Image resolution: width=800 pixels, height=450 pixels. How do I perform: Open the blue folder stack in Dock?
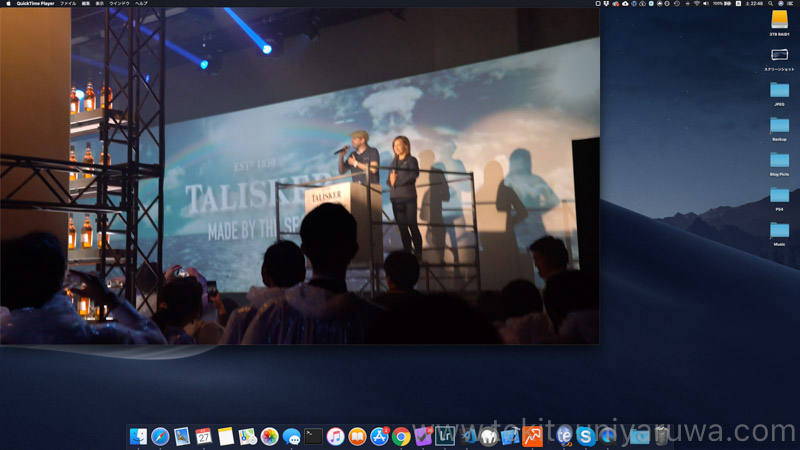(639, 436)
